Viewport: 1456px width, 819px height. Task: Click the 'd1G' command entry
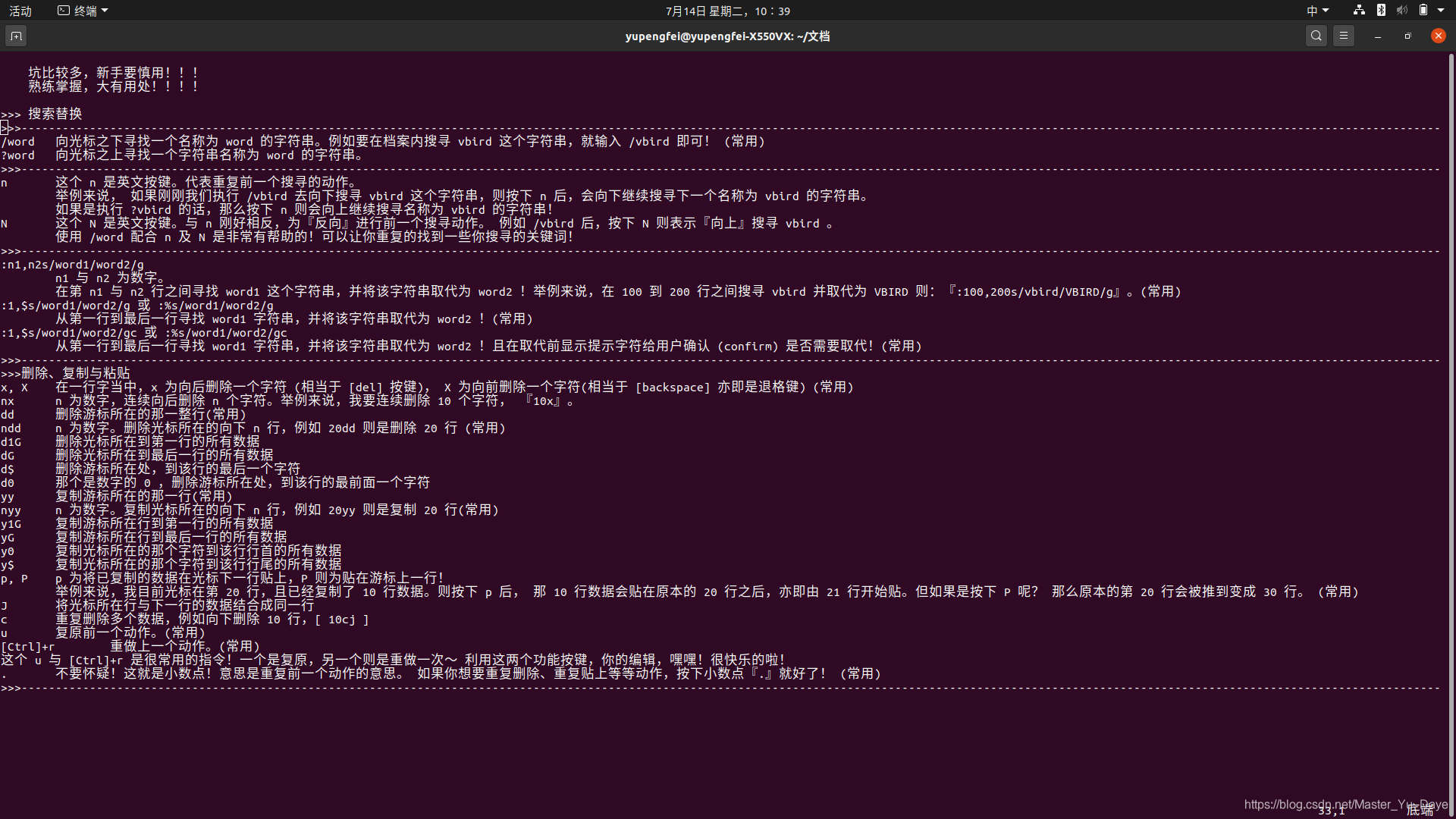pos(11,442)
